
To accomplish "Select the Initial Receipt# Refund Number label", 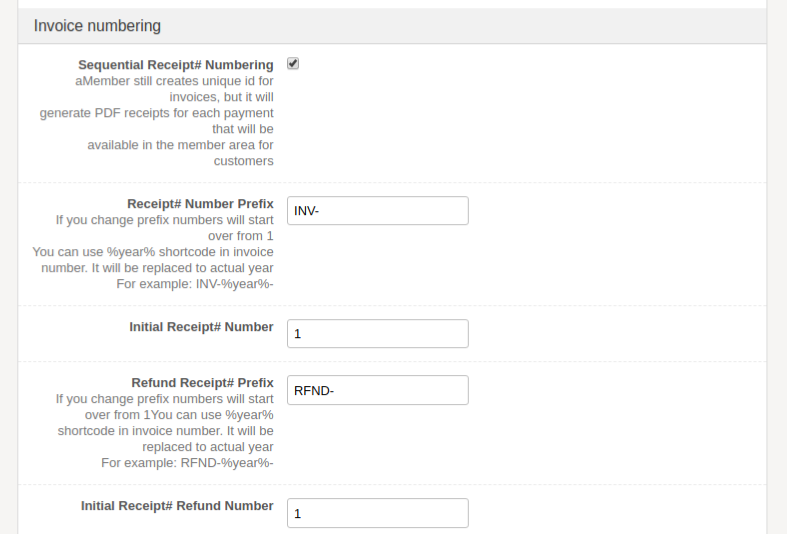I will click(x=177, y=506).
